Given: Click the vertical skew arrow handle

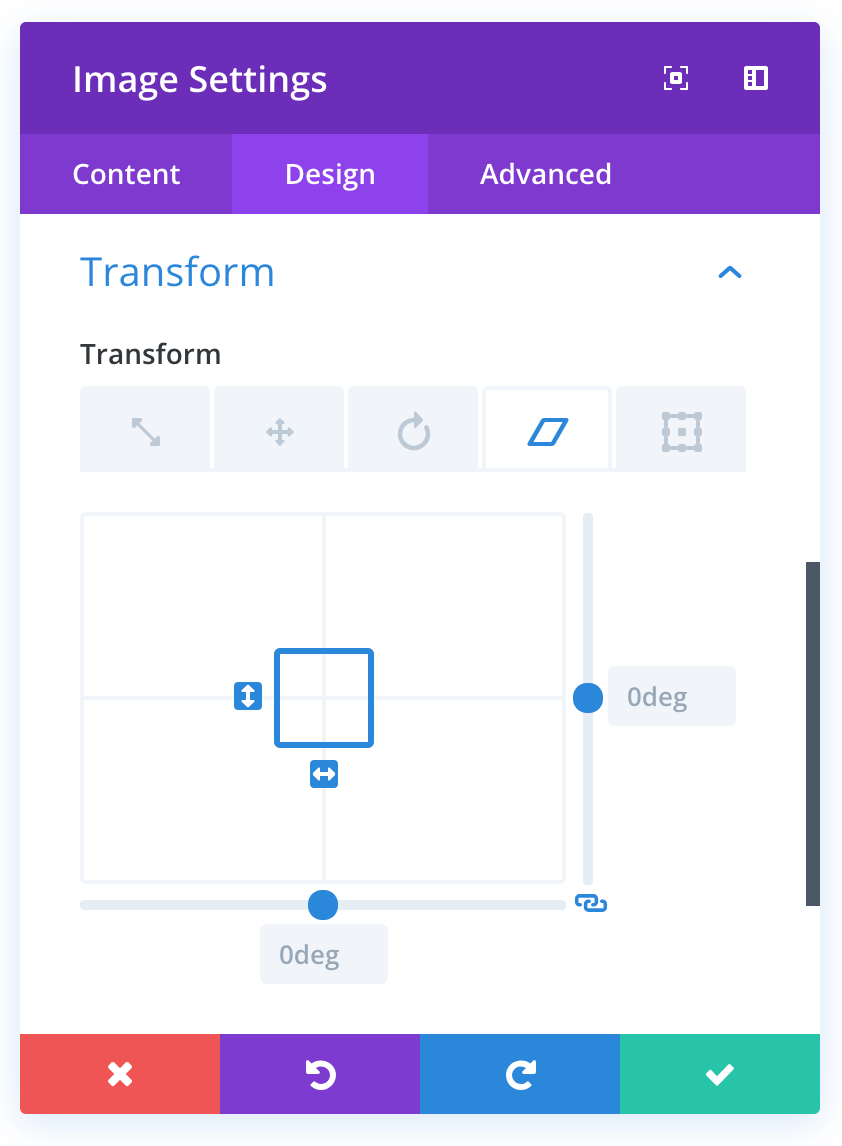Looking at the screenshot, I should (x=248, y=696).
